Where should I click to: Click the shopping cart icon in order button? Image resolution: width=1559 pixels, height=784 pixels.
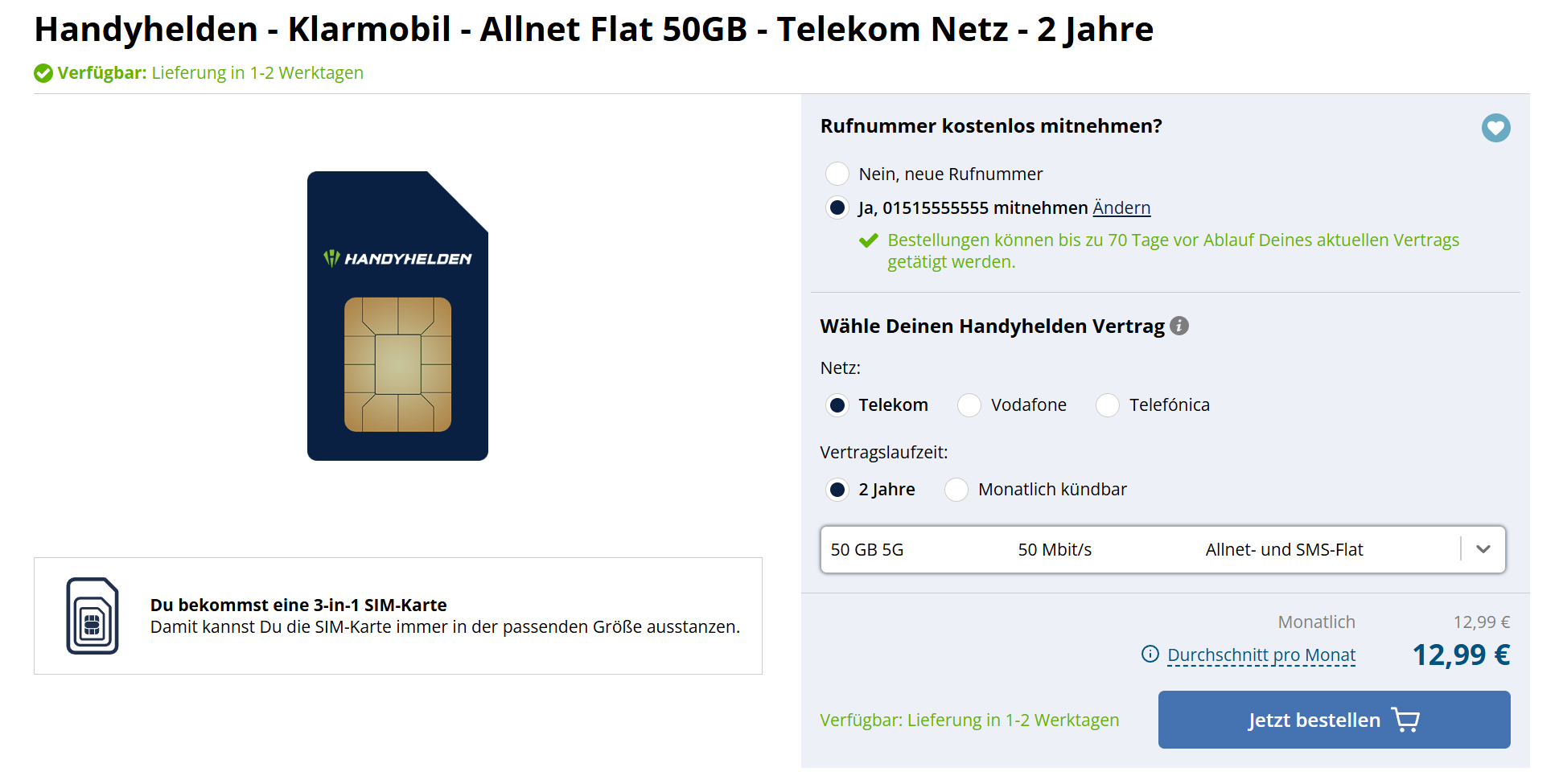pos(1405,720)
